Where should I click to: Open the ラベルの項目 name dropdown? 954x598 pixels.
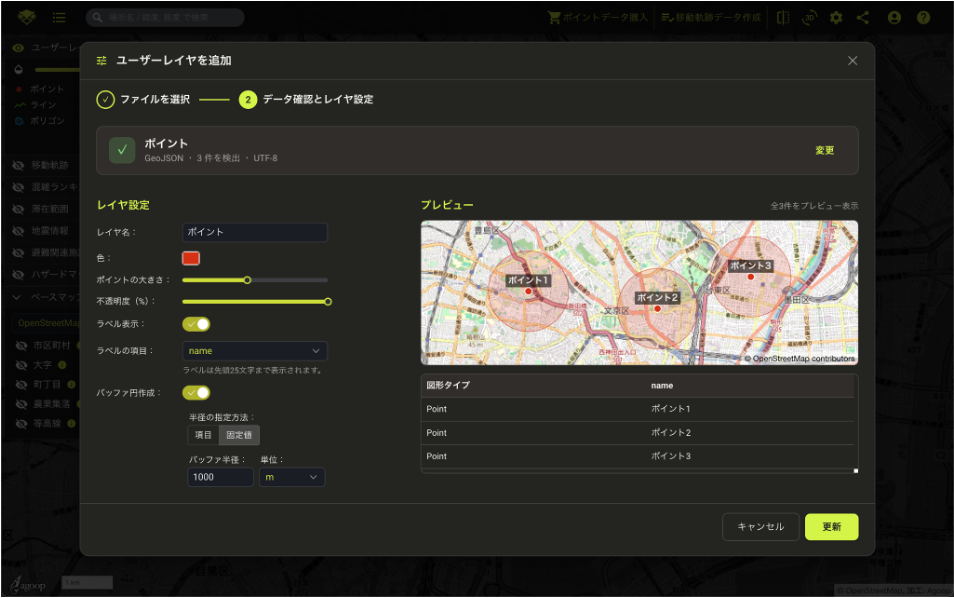[x=255, y=351]
